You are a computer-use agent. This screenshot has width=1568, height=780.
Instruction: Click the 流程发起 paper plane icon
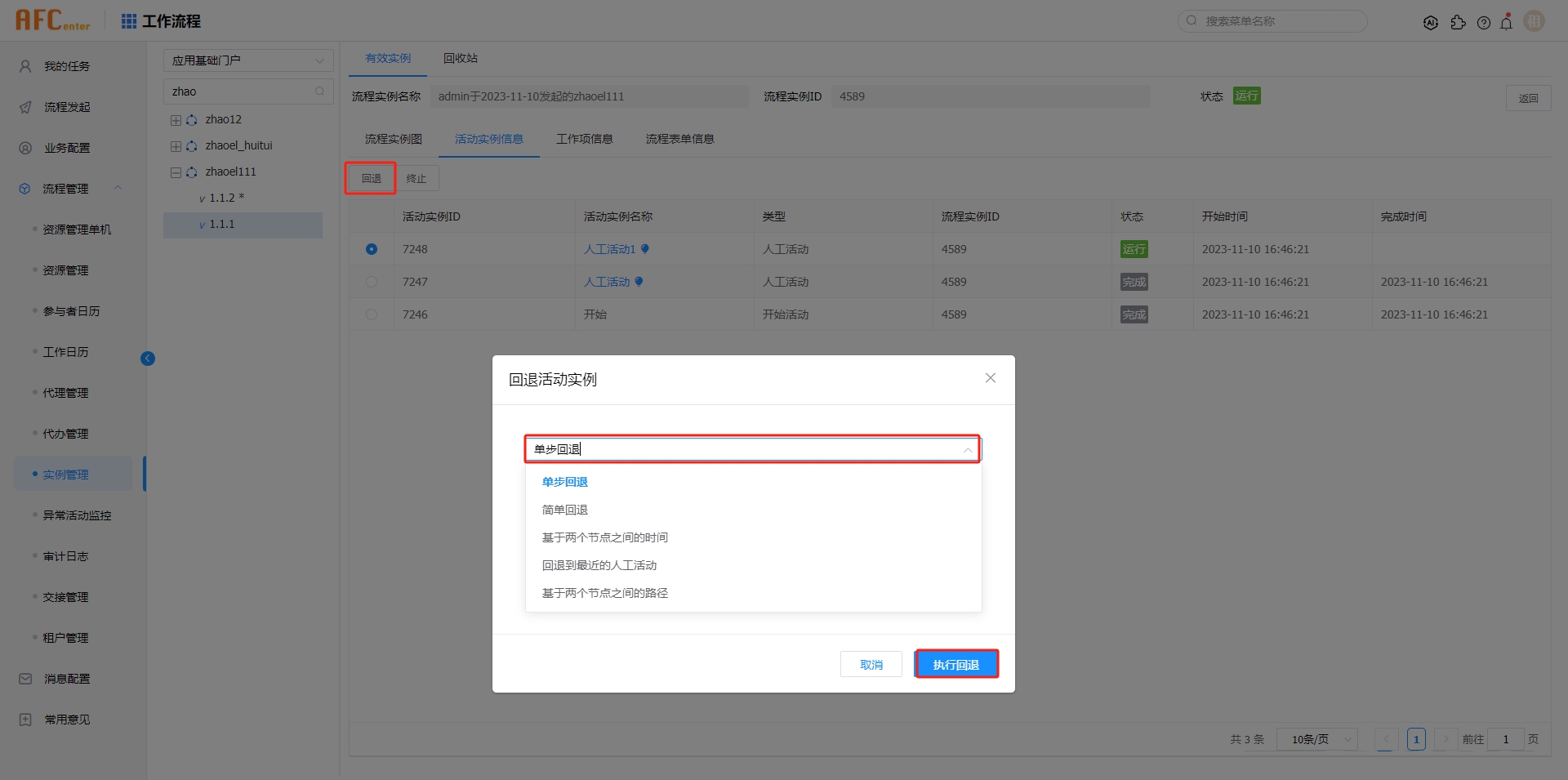pyautogui.click(x=24, y=107)
